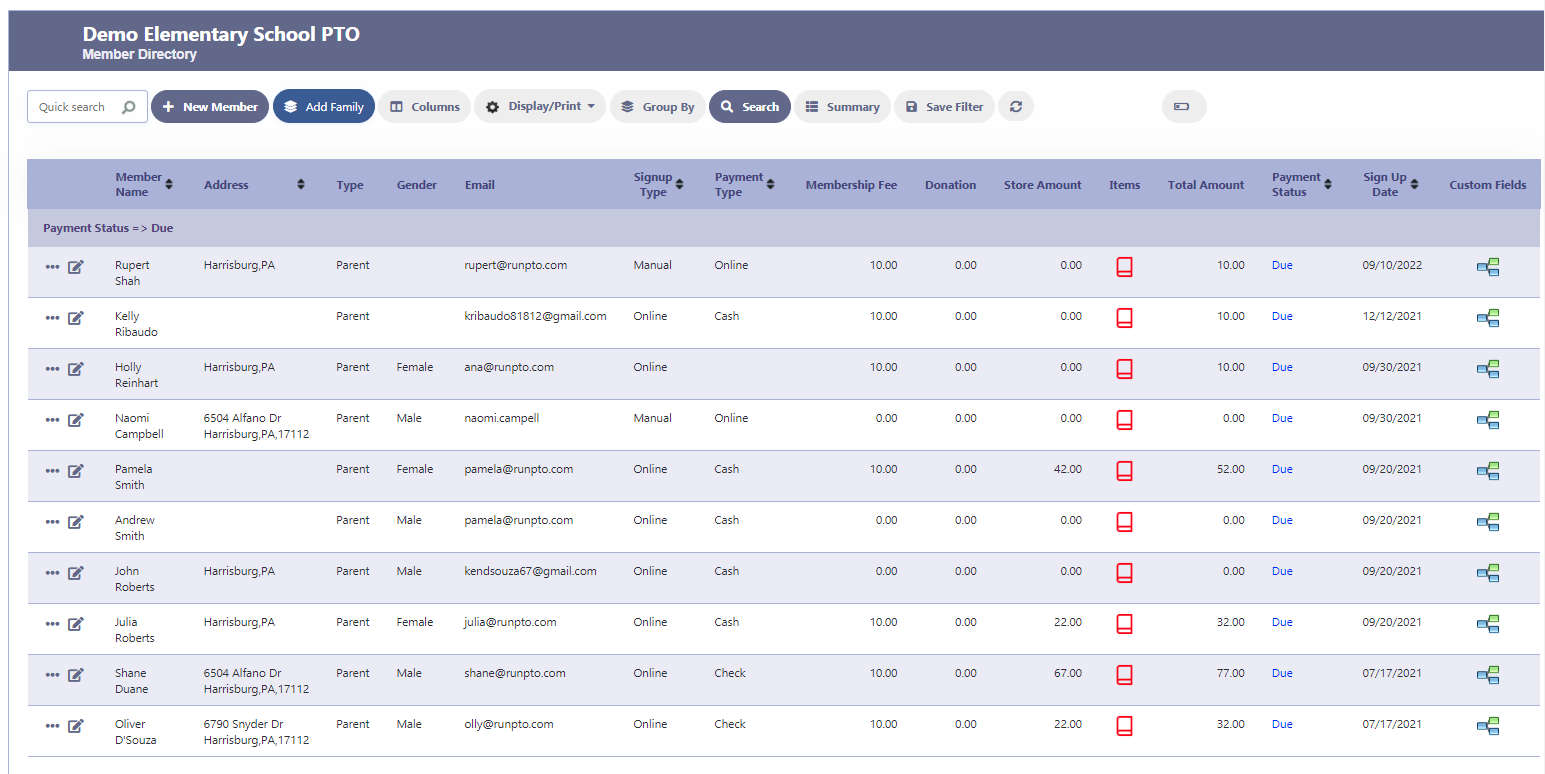1545x774 pixels.
Task: Click the Search button
Action: (750, 107)
